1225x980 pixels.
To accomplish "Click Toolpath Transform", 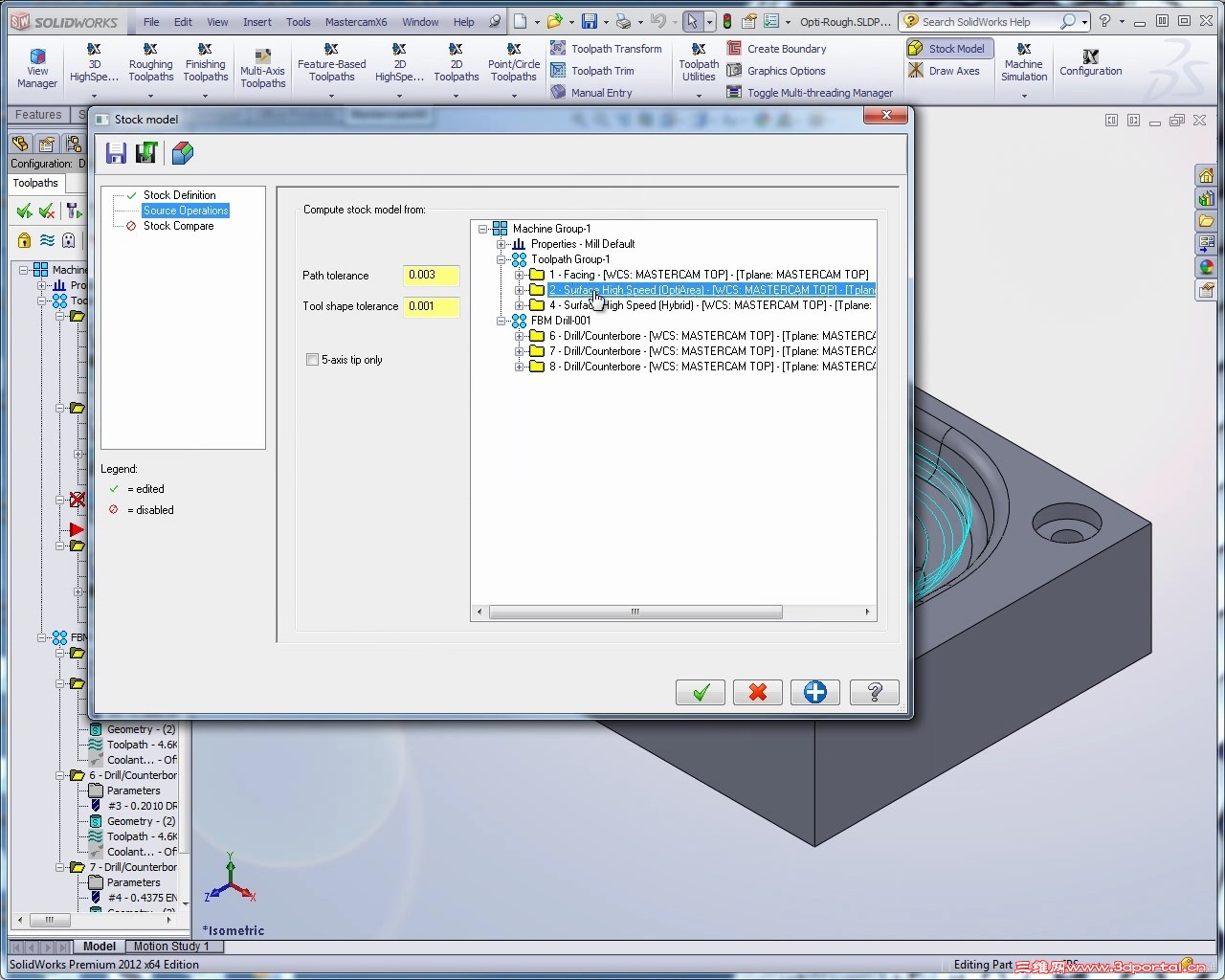I will click(606, 49).
